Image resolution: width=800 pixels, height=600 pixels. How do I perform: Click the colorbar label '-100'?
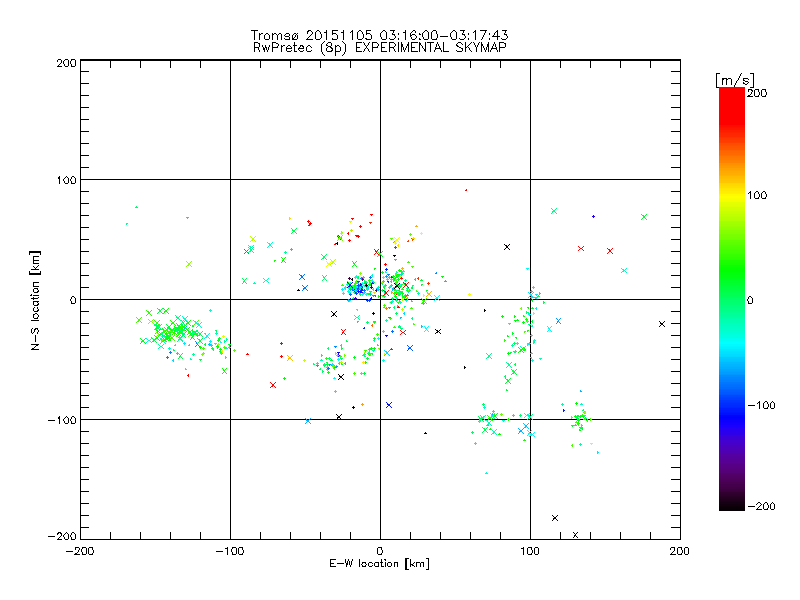pyautogui.click(x=761, y=405)
